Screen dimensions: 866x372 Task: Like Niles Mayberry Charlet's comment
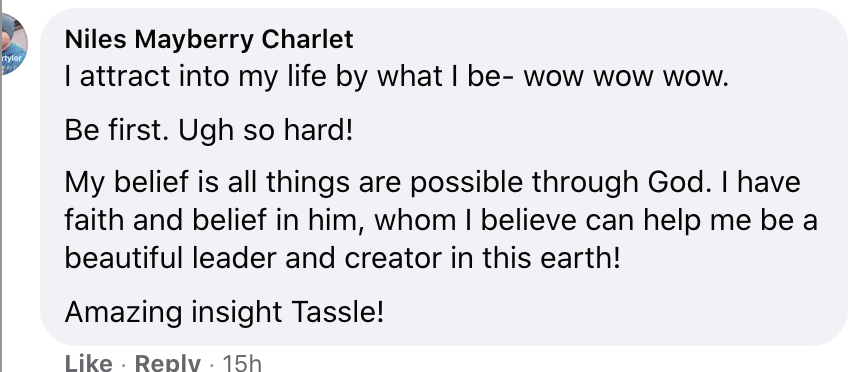click(88, 363)
